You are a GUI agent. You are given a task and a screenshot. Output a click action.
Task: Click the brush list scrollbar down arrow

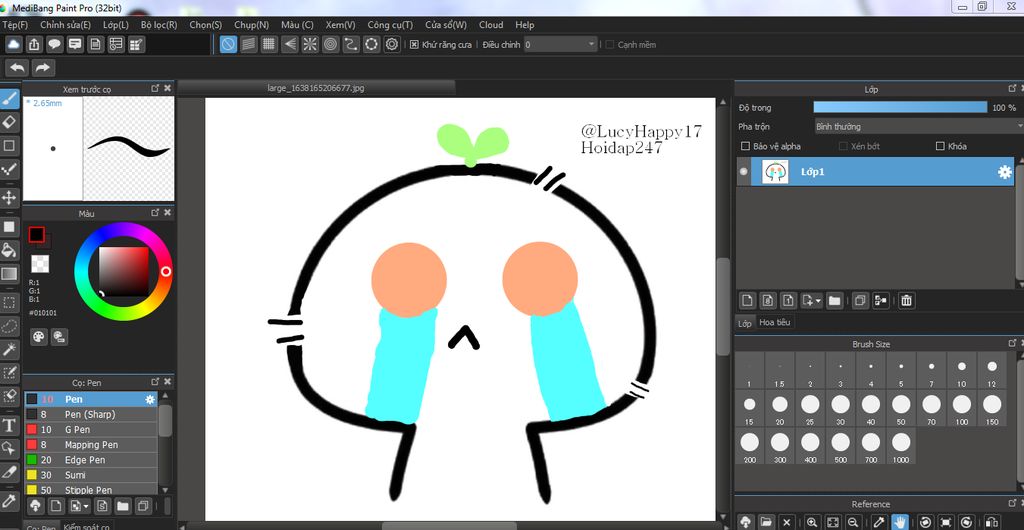click(x=165, y=490)
